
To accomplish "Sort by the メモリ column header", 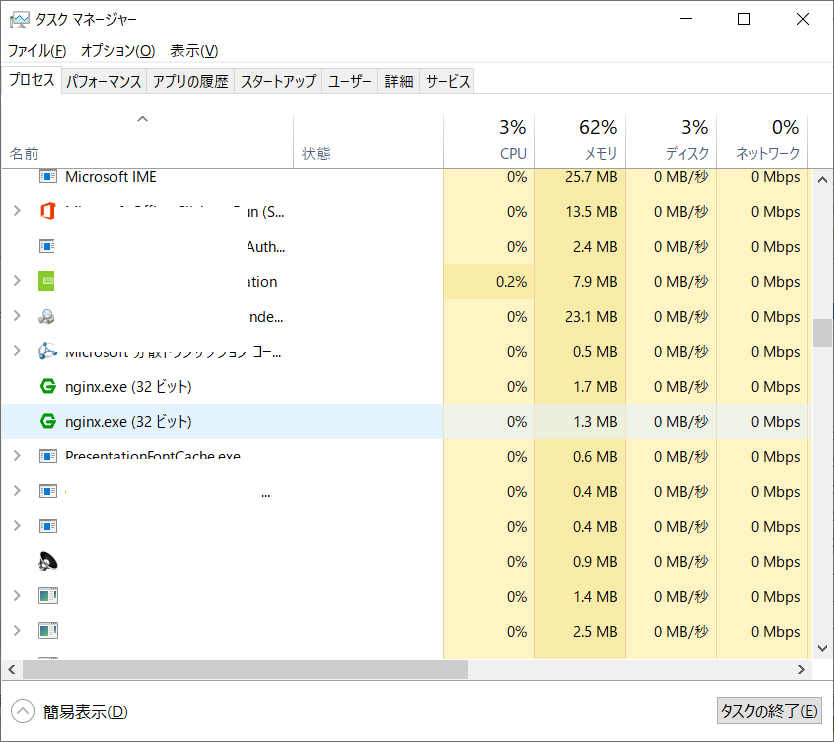I will (x=580, y=141).
